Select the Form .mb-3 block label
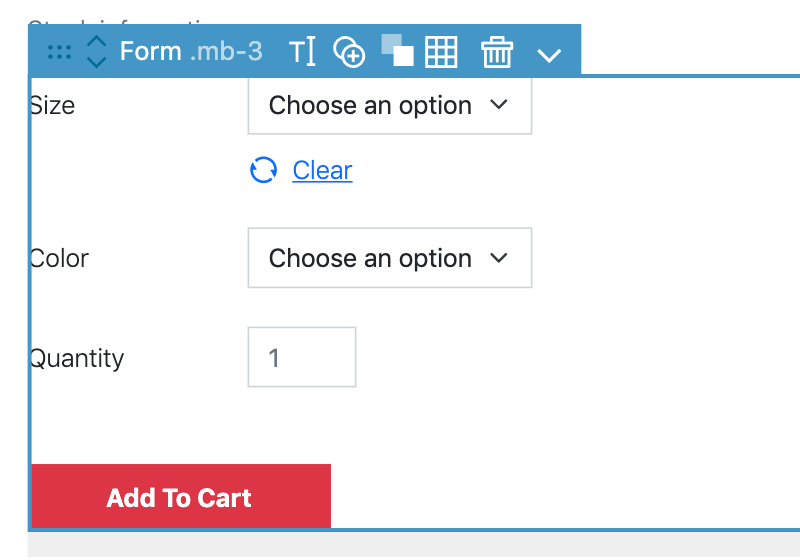Image resolution: width=800 pixels, height=560 pixels. [x=191, y=51]
